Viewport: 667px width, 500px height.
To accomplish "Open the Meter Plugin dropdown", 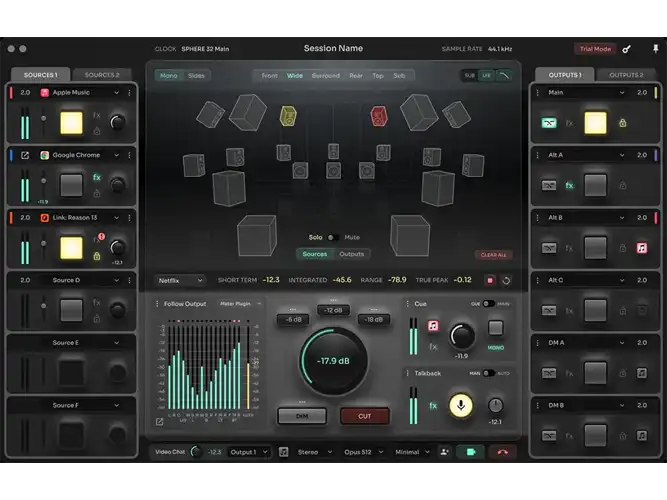I will pos(239,303).
